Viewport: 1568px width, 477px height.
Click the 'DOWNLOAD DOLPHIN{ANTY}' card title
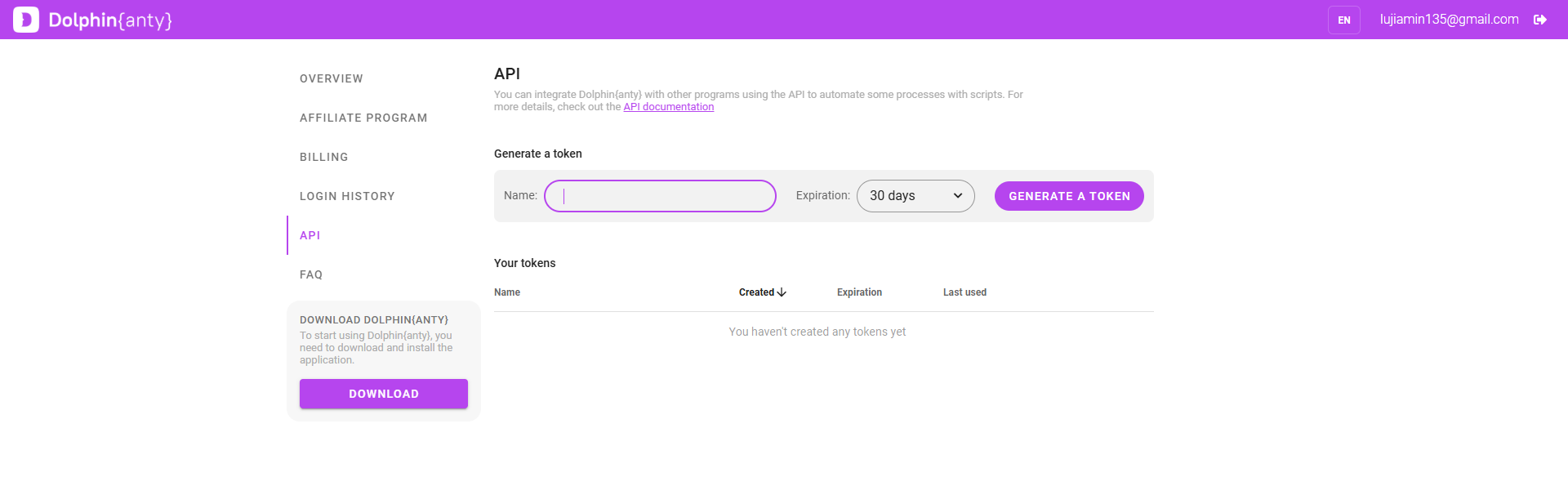tap(374, 320)
